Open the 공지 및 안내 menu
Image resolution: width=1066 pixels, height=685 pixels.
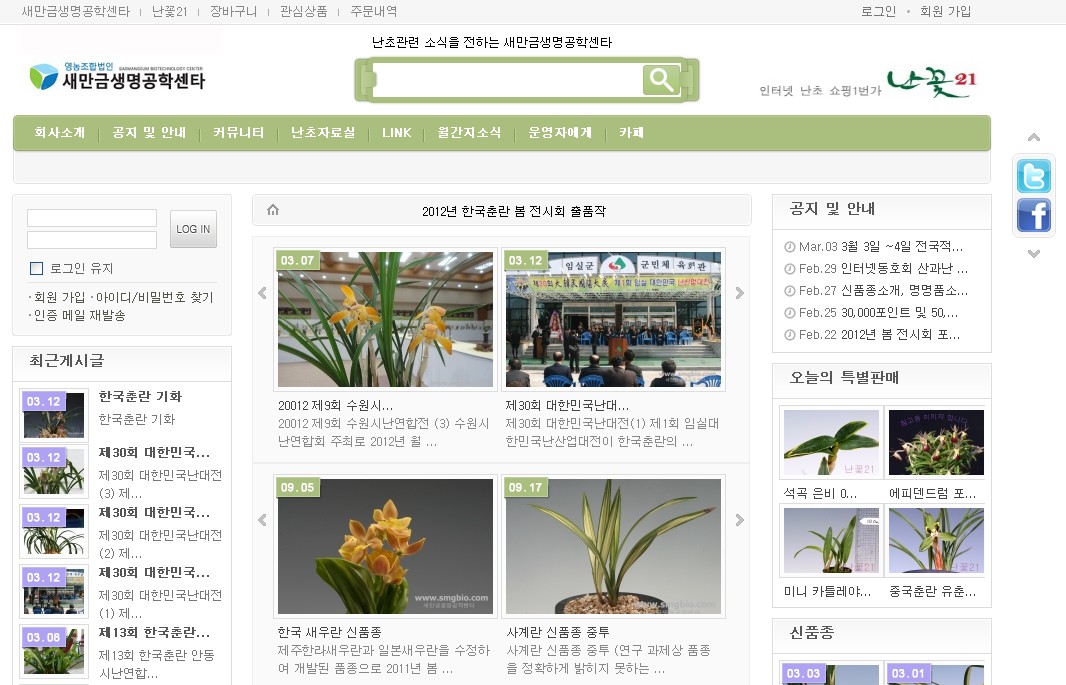149,133
